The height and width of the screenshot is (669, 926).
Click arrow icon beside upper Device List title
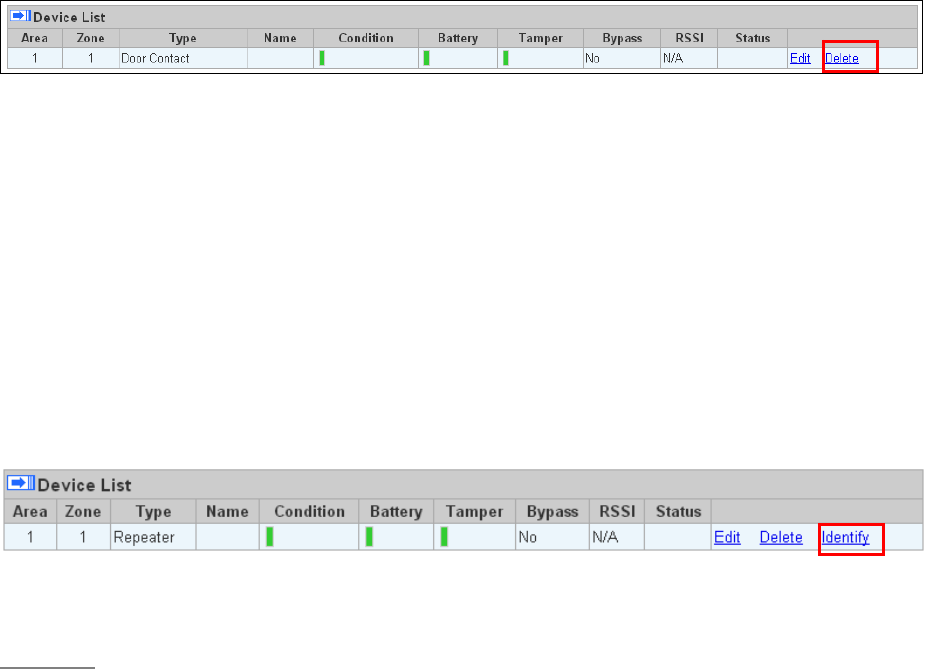point(21,16)
